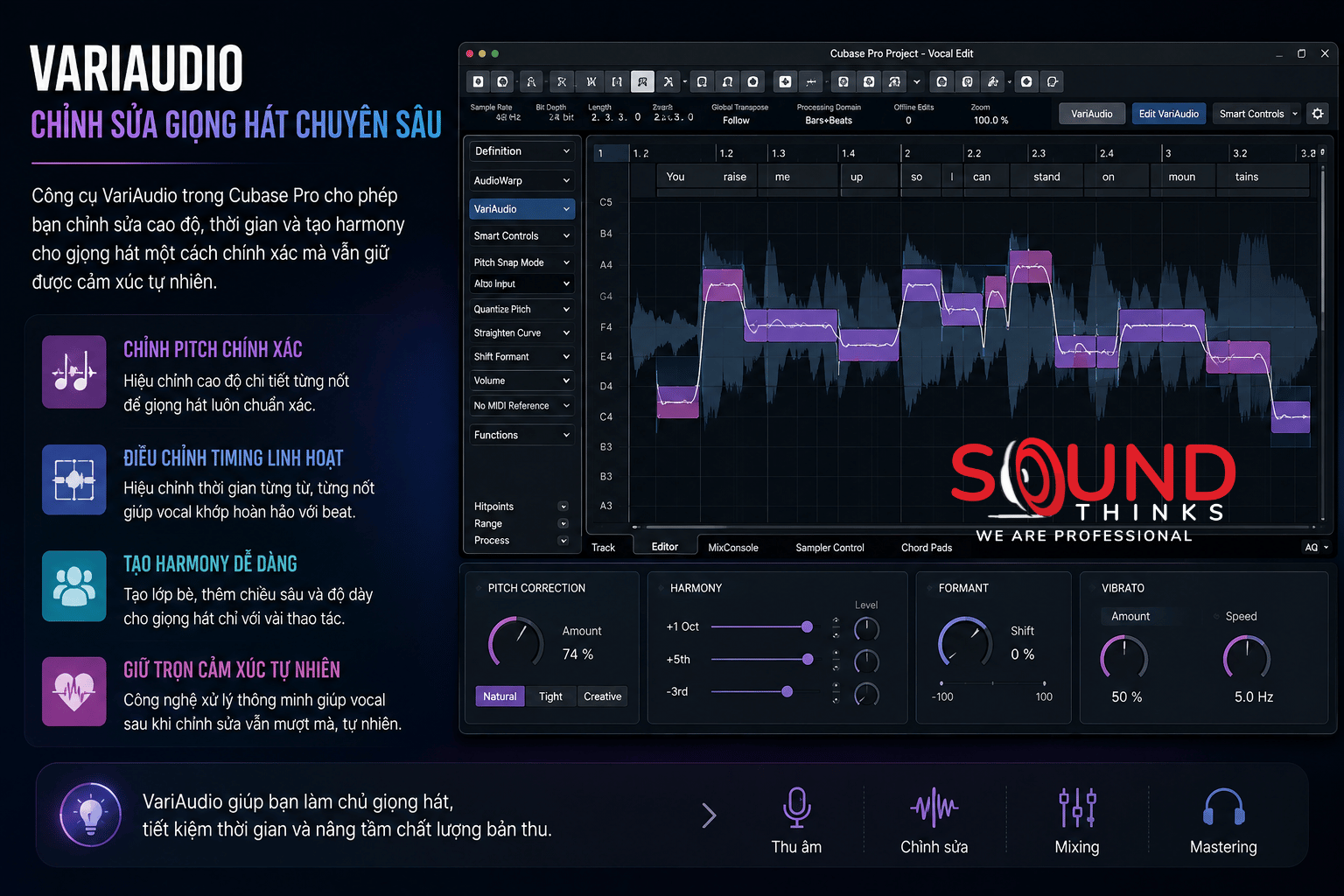Click the timing waveform icon beside Điều Chỉnh Timing
Viewport: 1344px width, 896px height.
74,479
